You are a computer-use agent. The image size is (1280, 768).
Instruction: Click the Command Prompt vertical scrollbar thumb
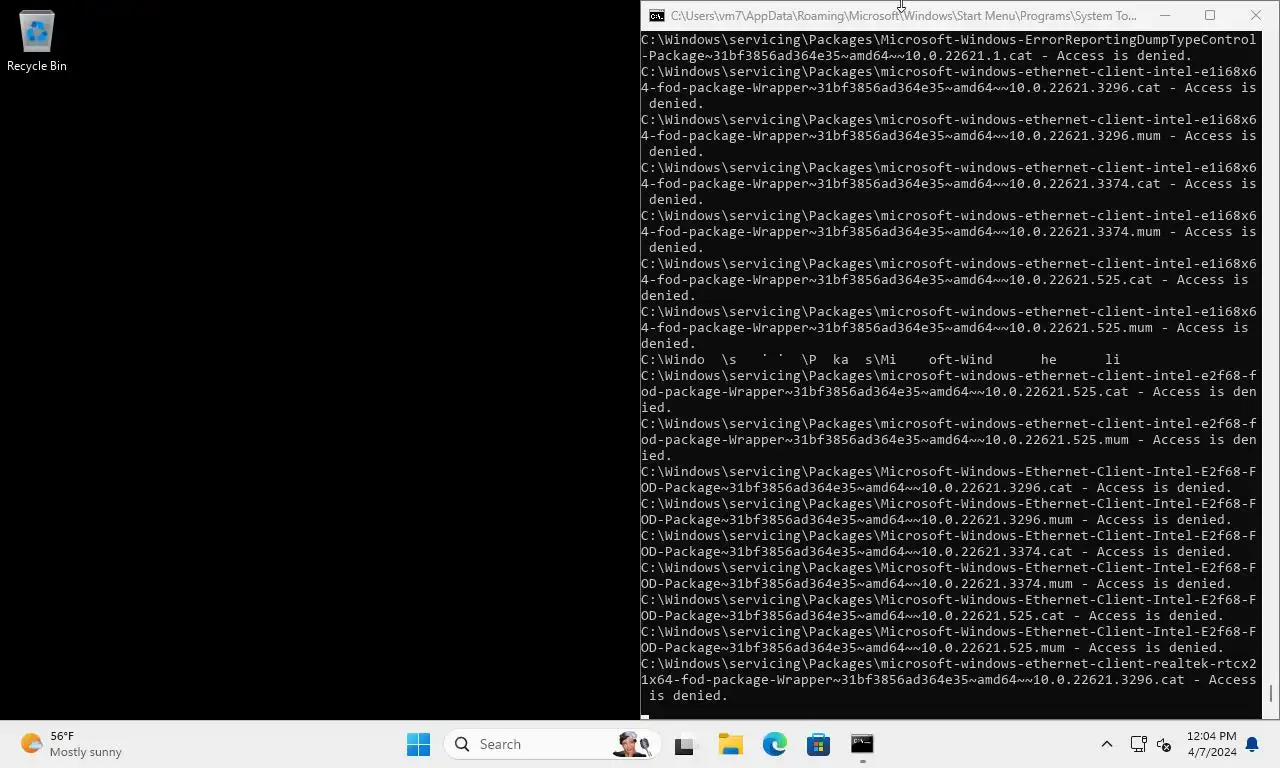1271,693
